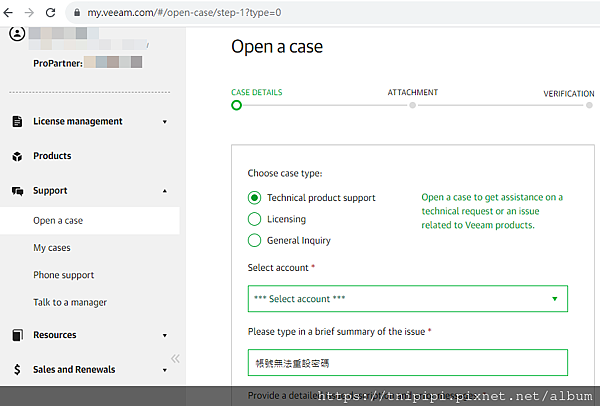Click the Attachment step marker

click(412, 105)
